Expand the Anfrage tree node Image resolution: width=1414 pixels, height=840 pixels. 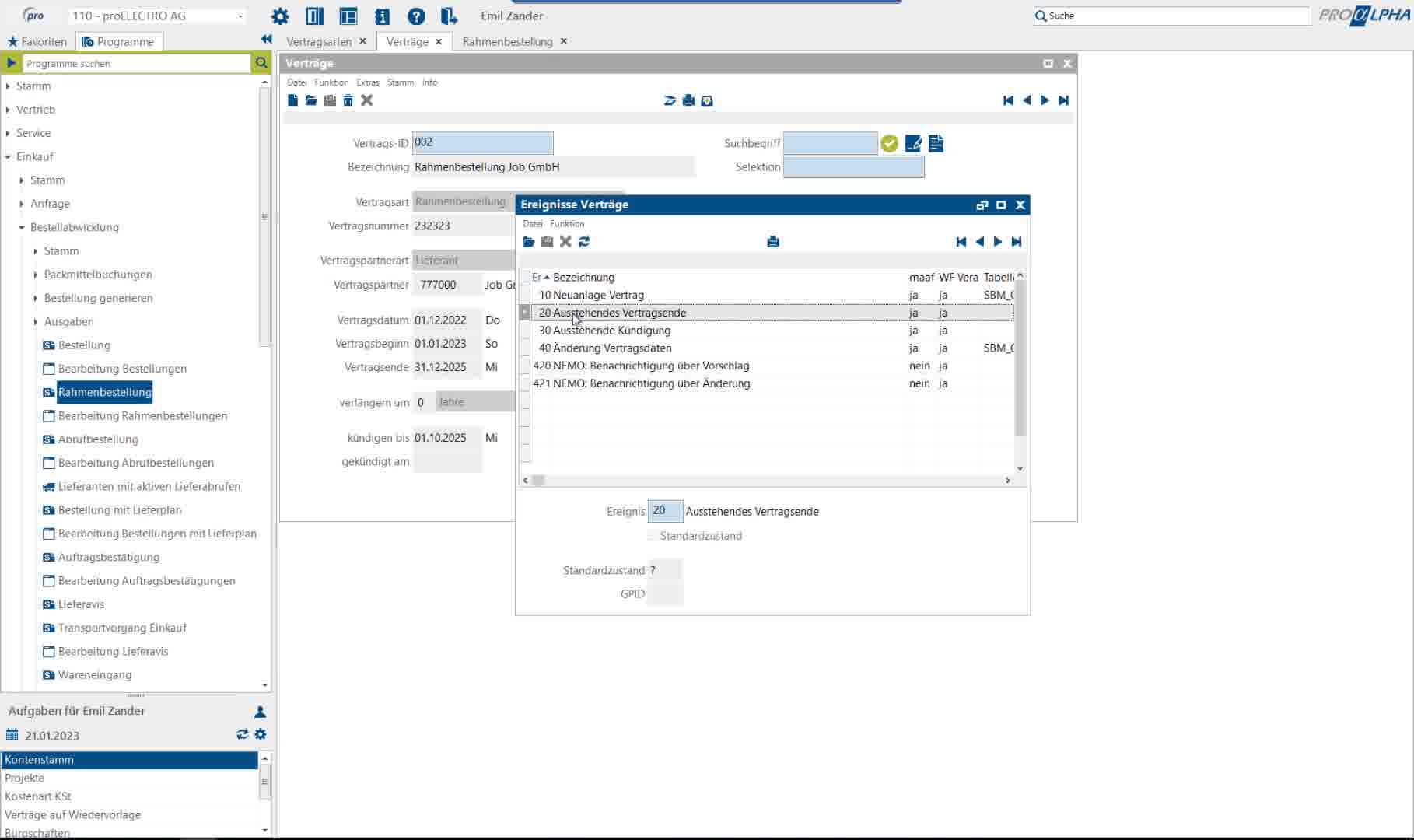pos(22,204)
